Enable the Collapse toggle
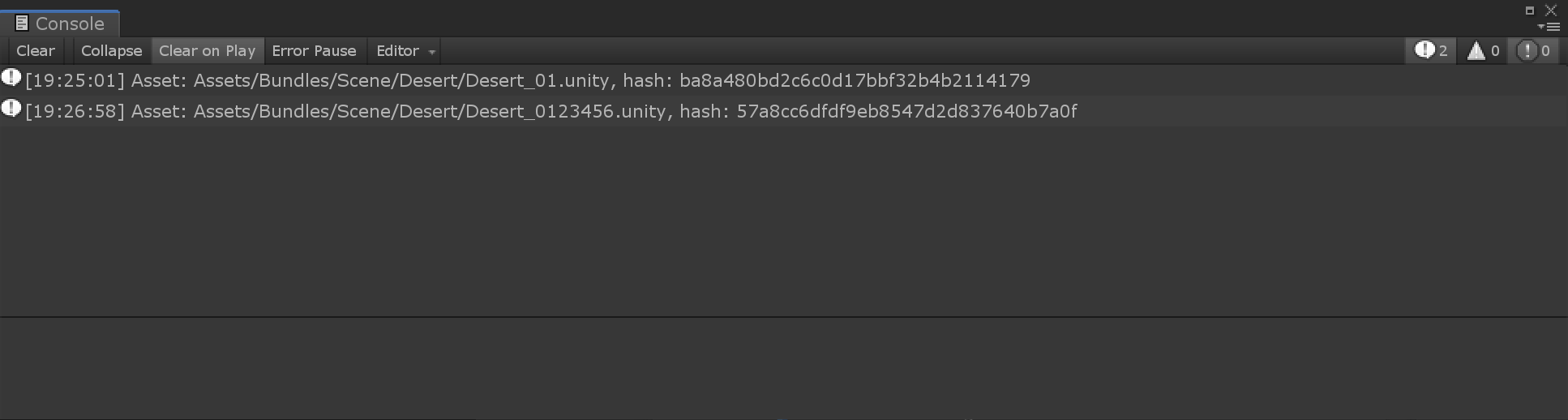1568x420 pixels. [x=111, y=50]
